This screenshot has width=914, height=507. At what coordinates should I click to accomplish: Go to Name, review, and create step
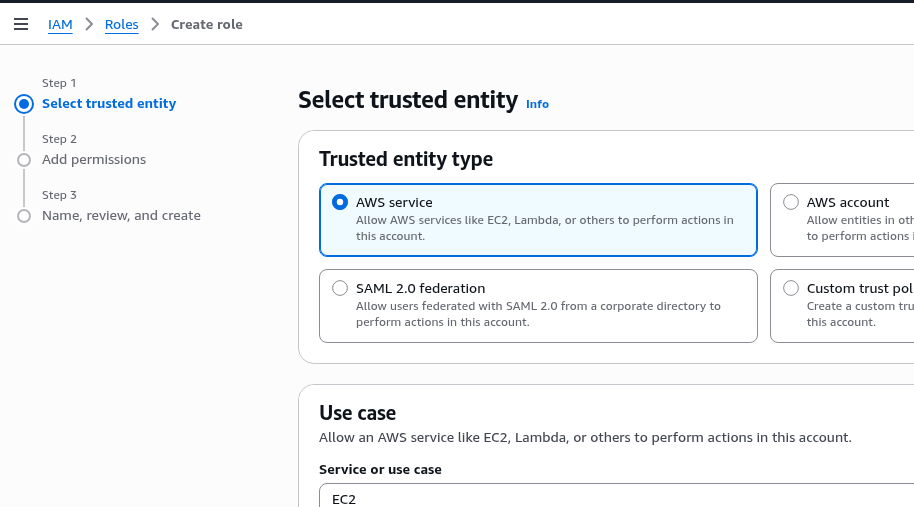click(x=121, y=216)
